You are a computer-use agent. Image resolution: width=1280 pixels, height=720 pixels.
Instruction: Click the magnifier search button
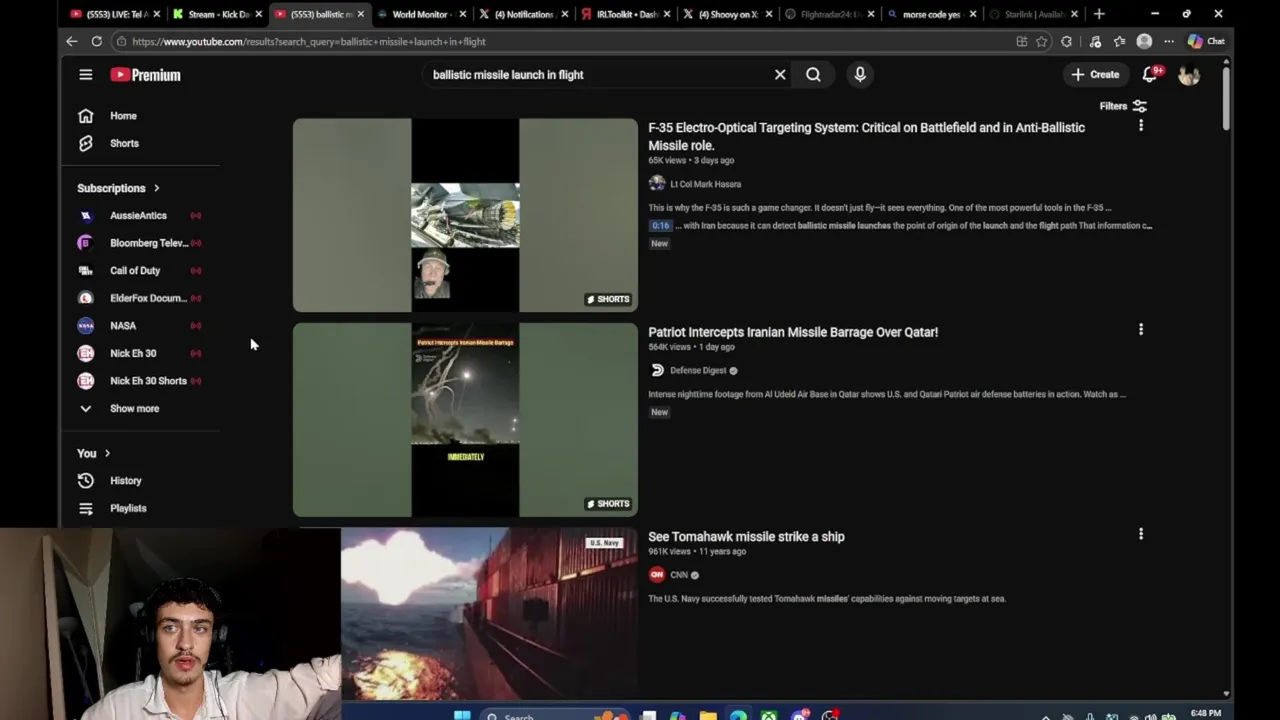click(813, 75)
